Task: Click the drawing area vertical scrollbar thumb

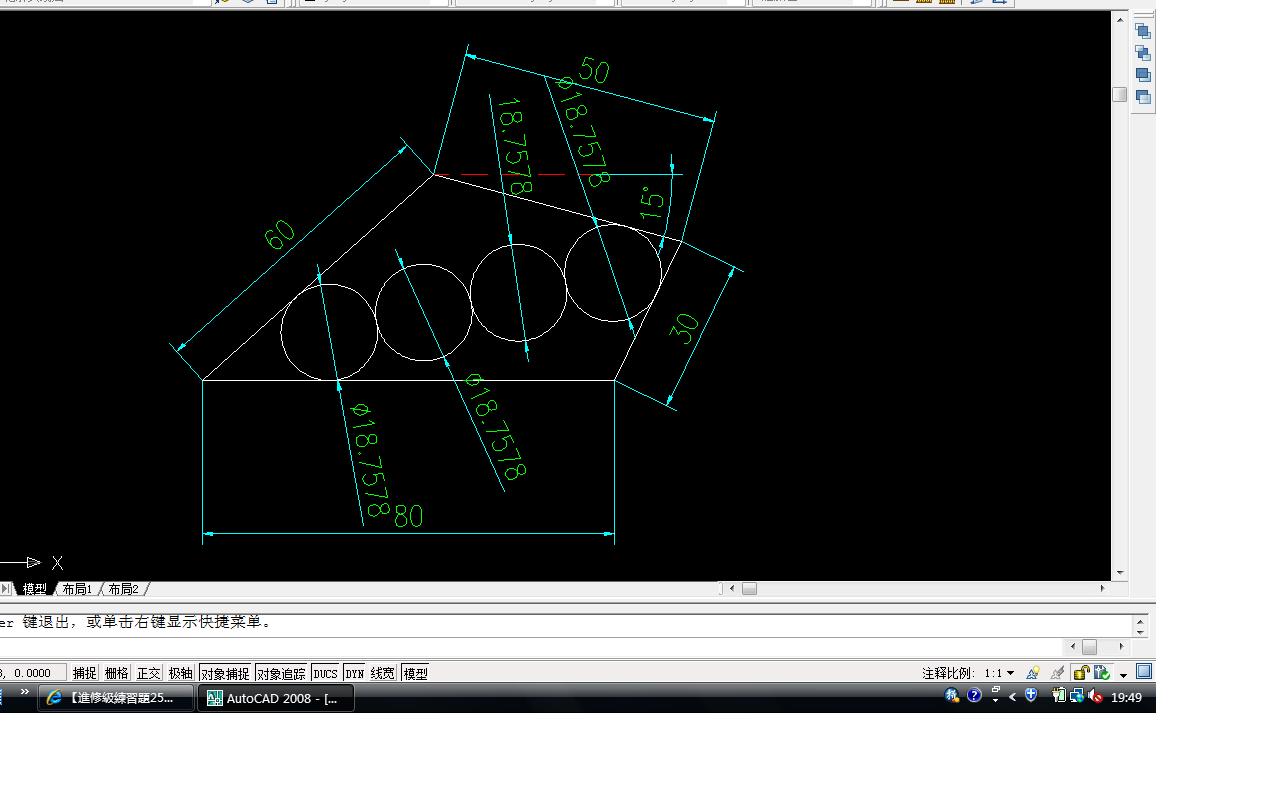Action: click(x=1120, y=95)
